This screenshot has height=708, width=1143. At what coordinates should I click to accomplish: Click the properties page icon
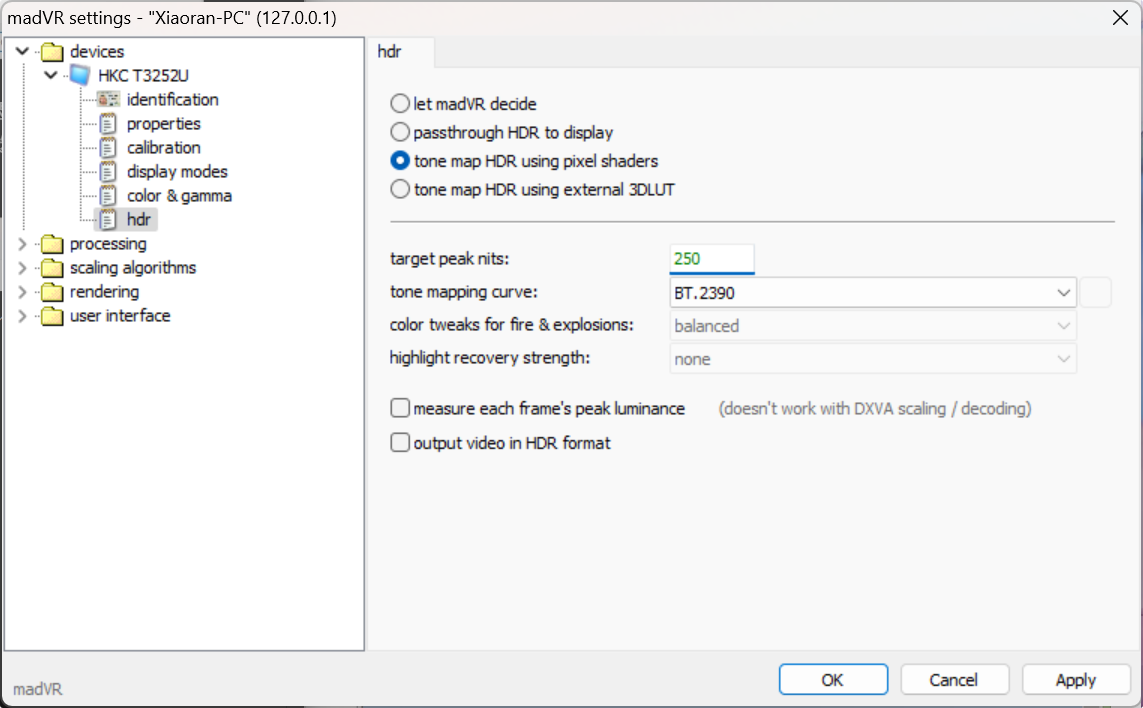[x=108, y=124]
